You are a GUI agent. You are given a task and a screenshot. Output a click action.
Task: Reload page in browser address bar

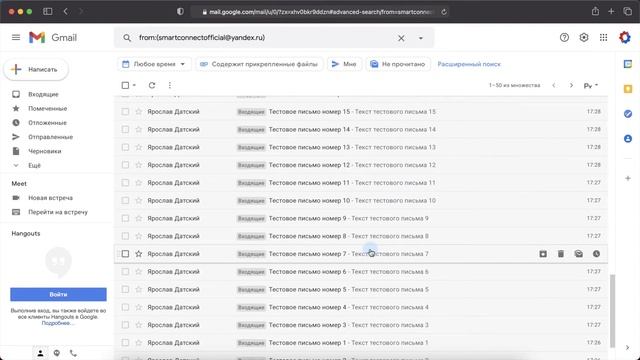tap(444, 12)
